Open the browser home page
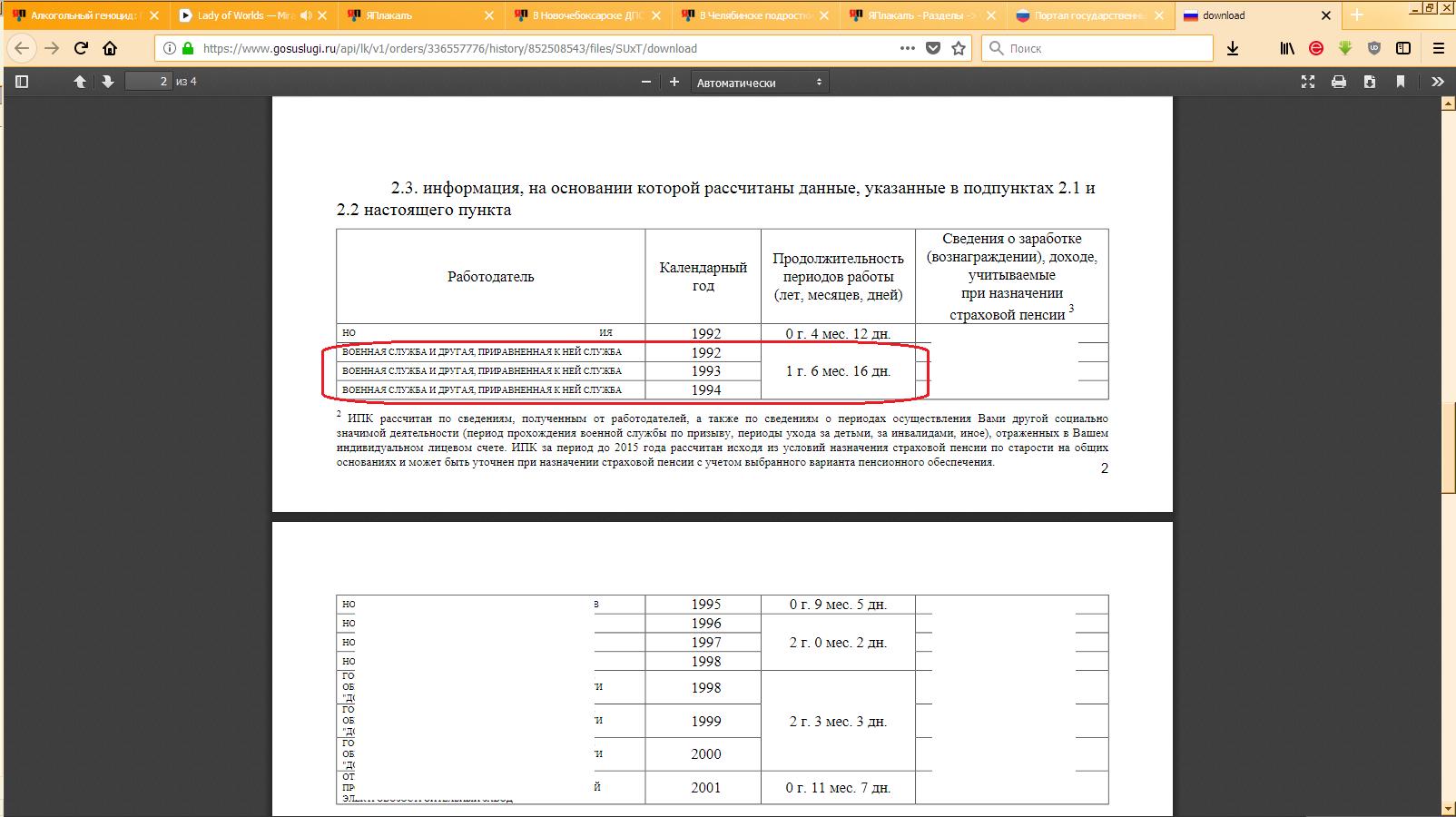1456x817 pixels. pyautogui.click(x=110, y=48)
